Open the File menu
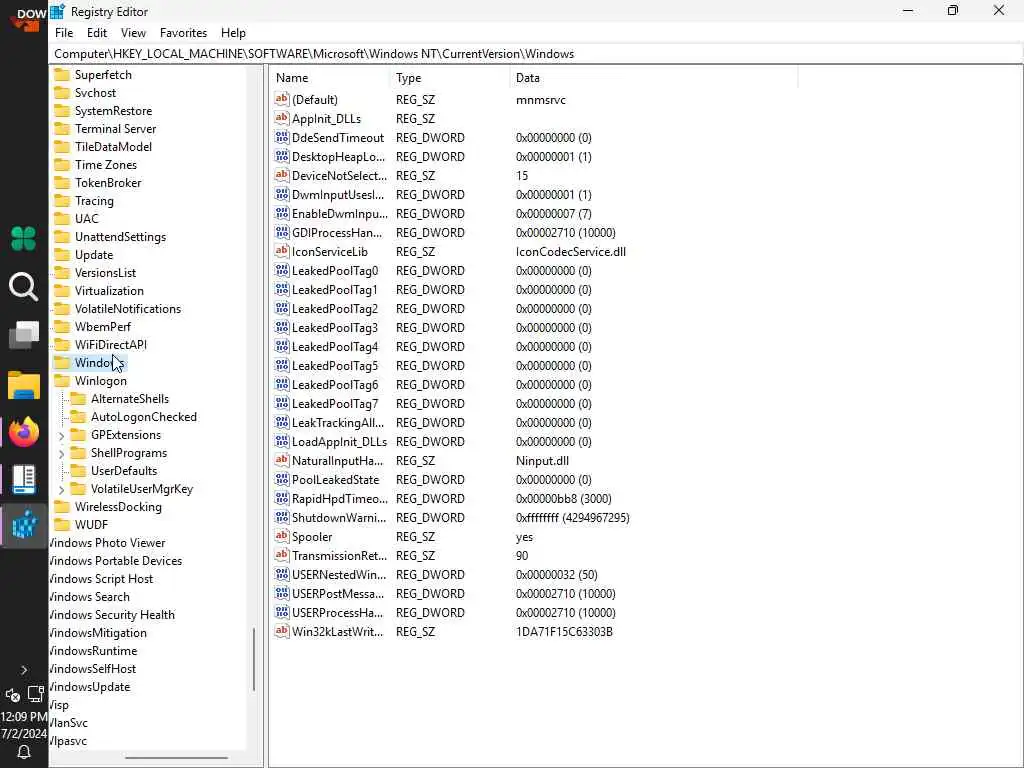 click(x=64, y=33)
